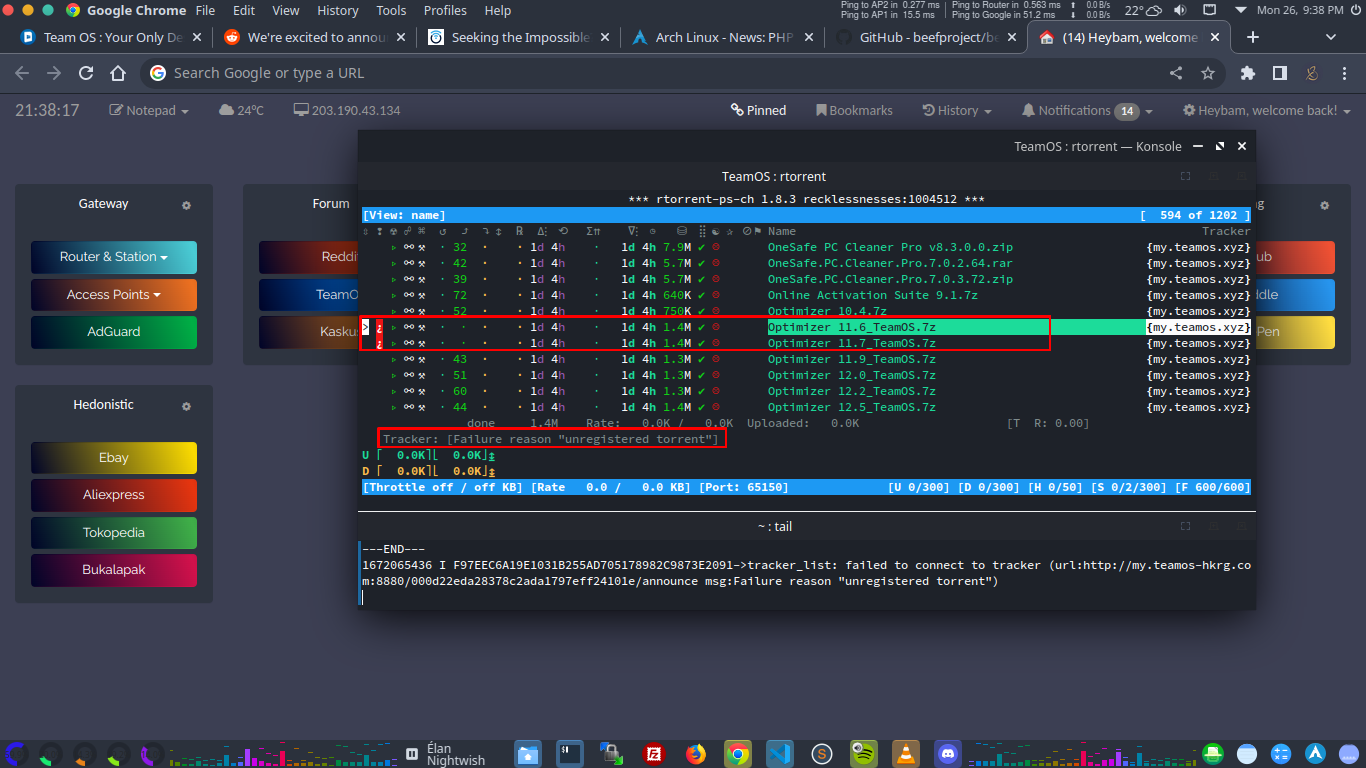Click the Chrome forward arrow
The image size is (1366, 768).
pos(54,73)
